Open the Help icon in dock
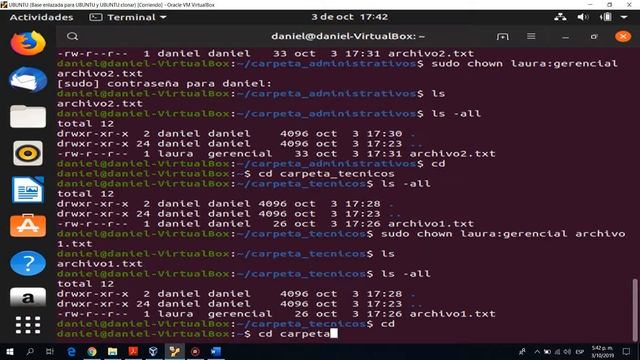 (x=28, y=263)
